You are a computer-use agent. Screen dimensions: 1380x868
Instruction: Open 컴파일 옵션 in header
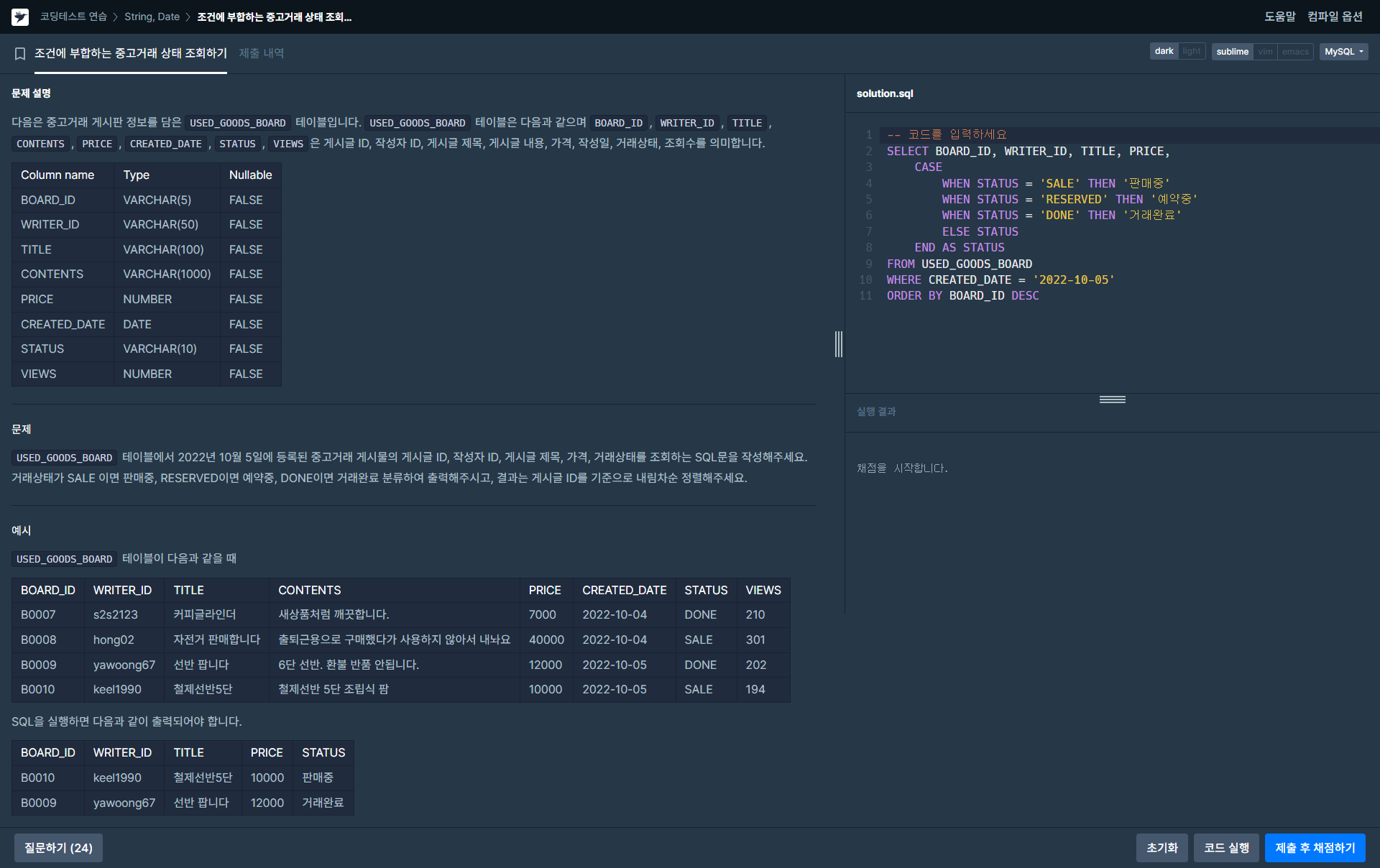(x=1335, y=17)
